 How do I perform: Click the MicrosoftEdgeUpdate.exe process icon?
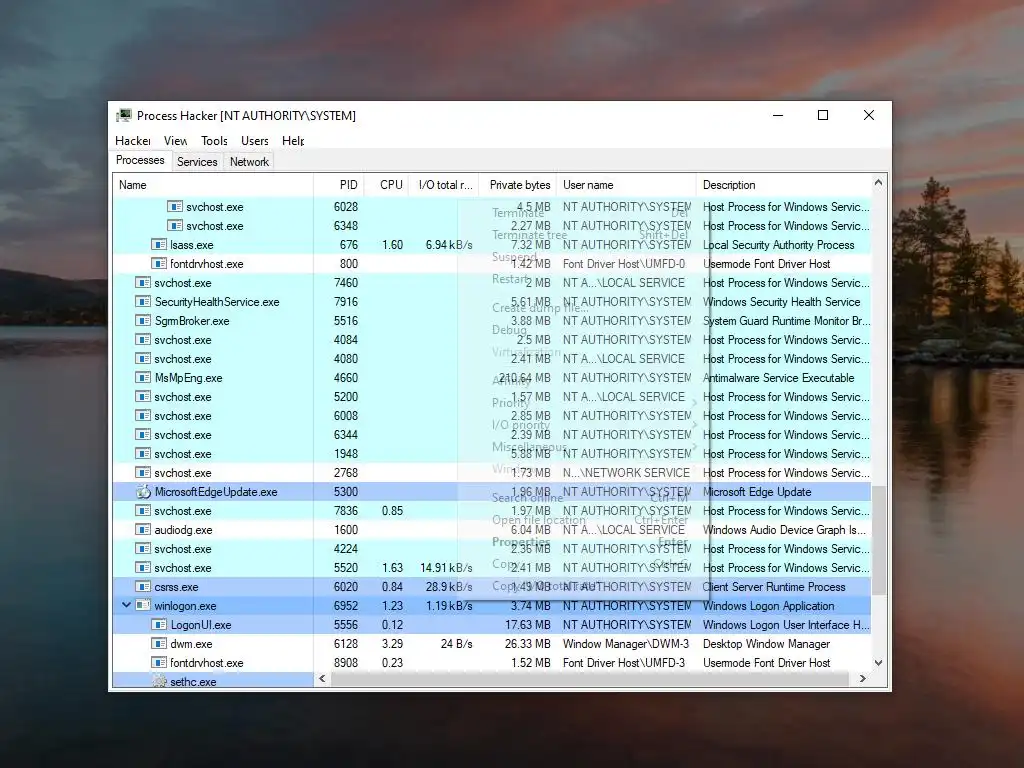[x=143, y=492]
